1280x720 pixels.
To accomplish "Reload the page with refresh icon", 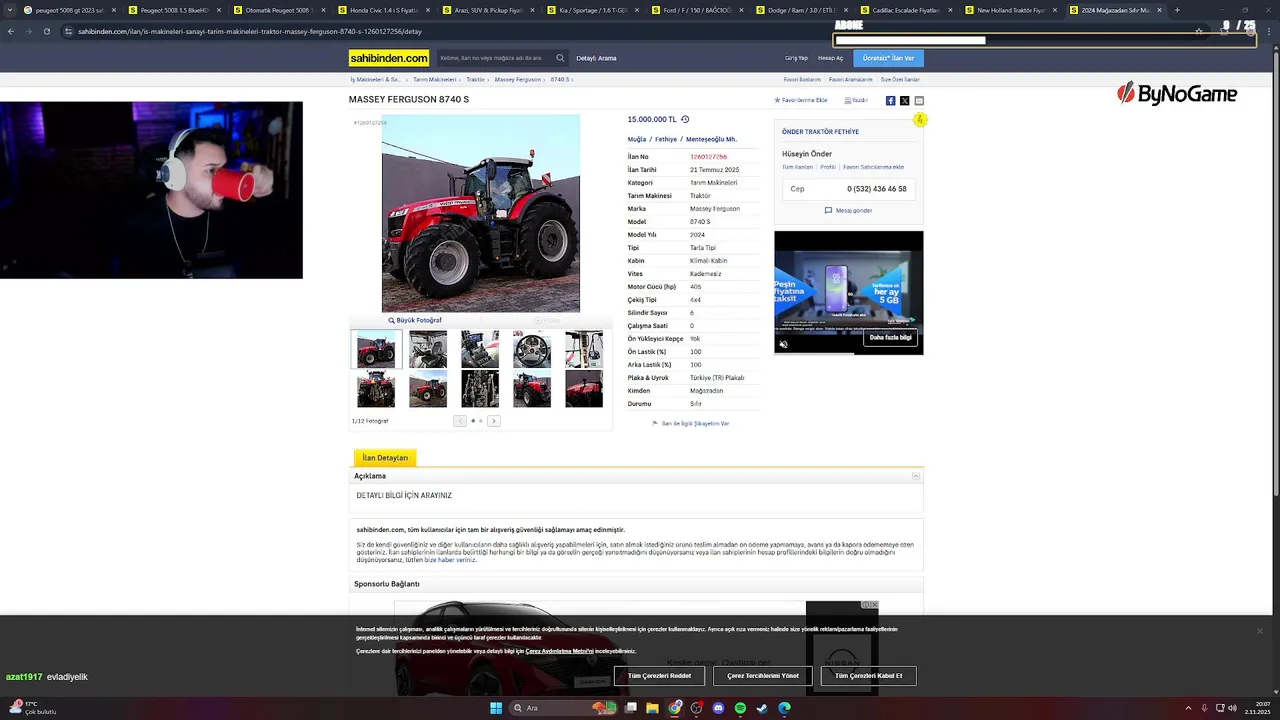I will pyautogui.click(x=47, y=31).
